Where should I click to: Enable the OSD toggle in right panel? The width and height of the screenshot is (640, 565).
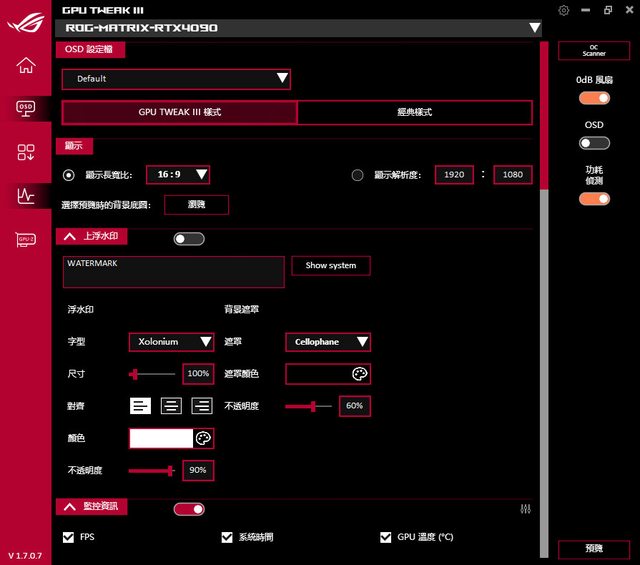[594, 146]
